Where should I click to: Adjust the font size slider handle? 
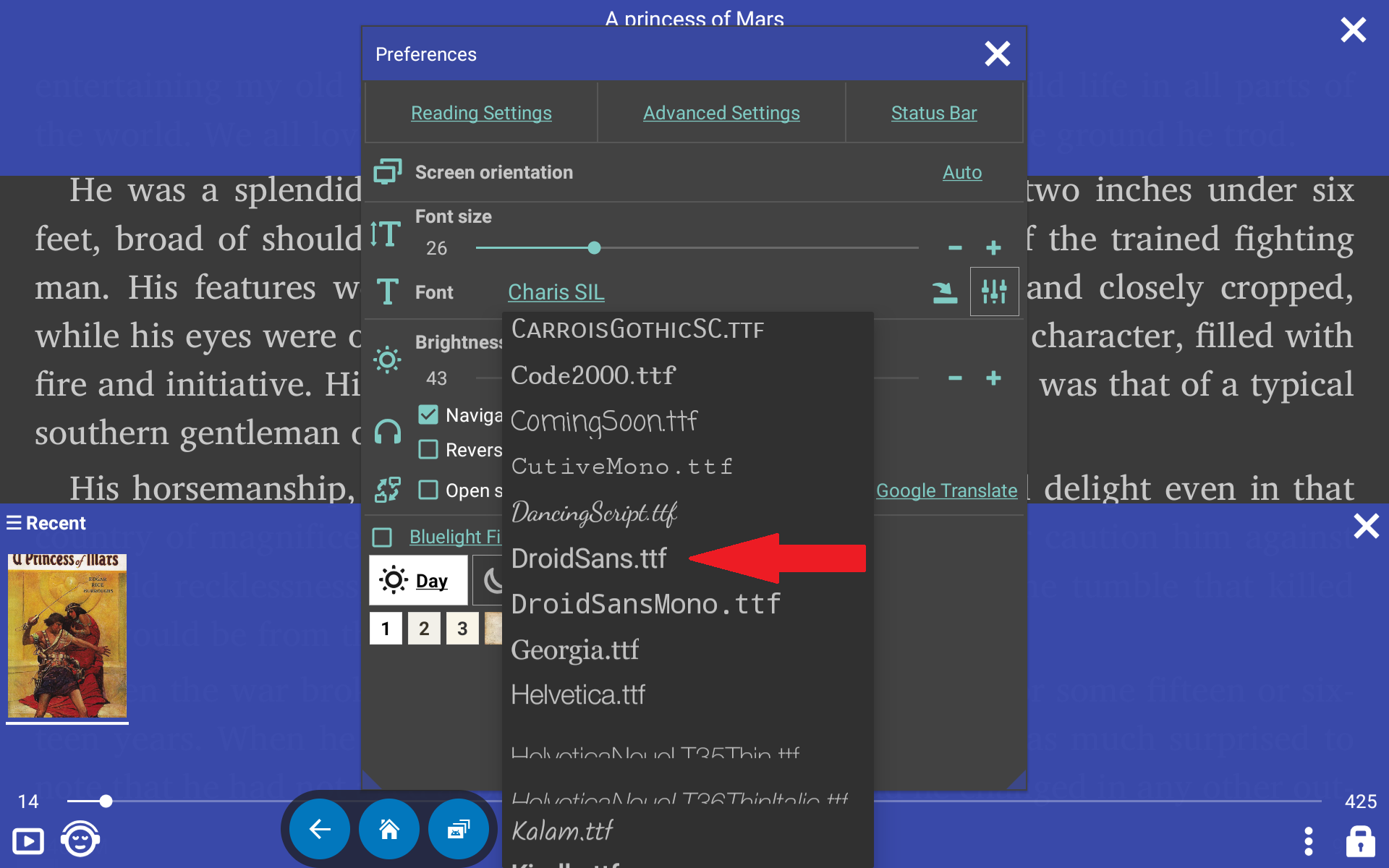594,248
